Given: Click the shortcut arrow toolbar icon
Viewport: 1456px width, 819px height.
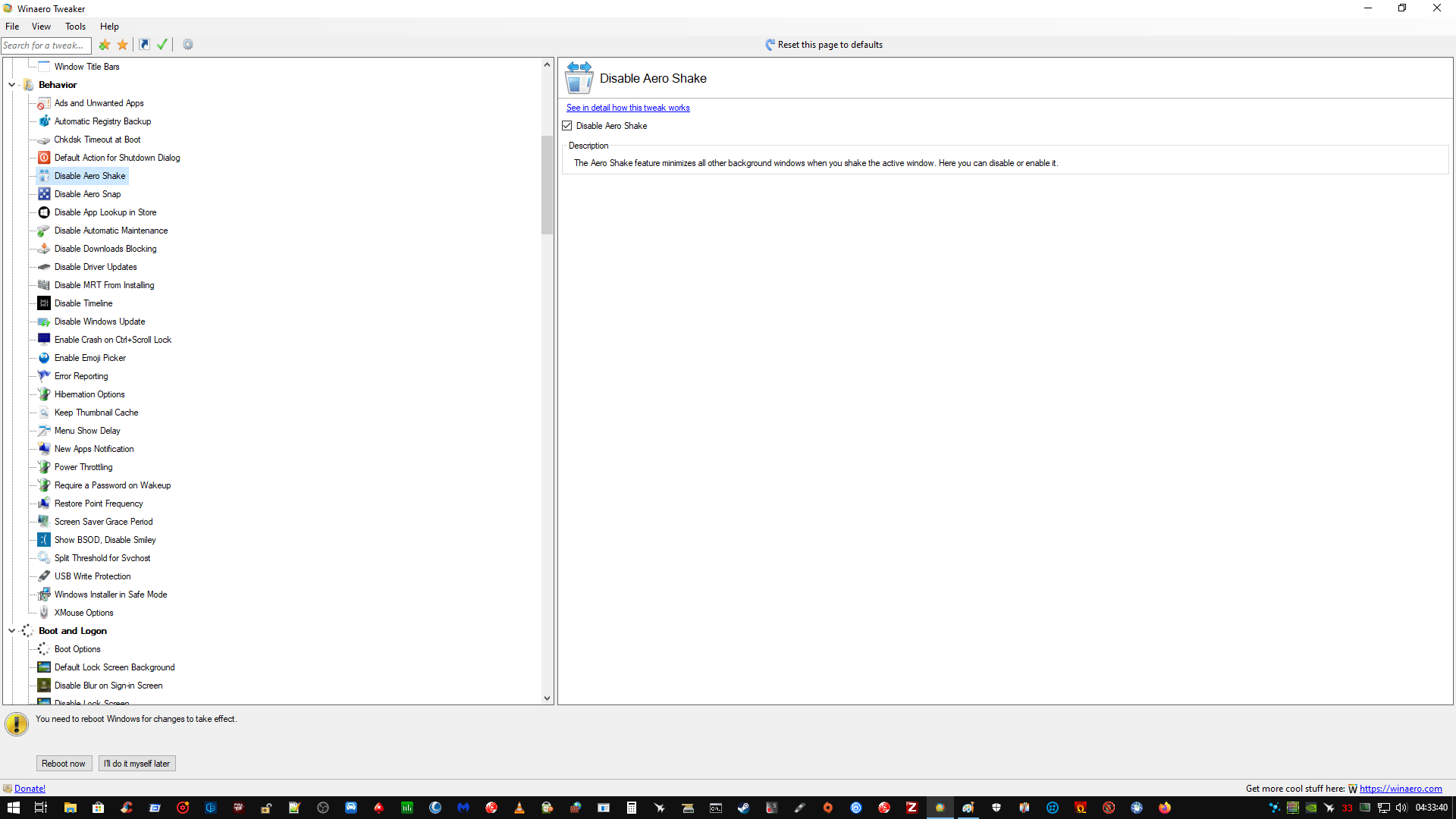Looking at the screenshot, I should point(144,45).
